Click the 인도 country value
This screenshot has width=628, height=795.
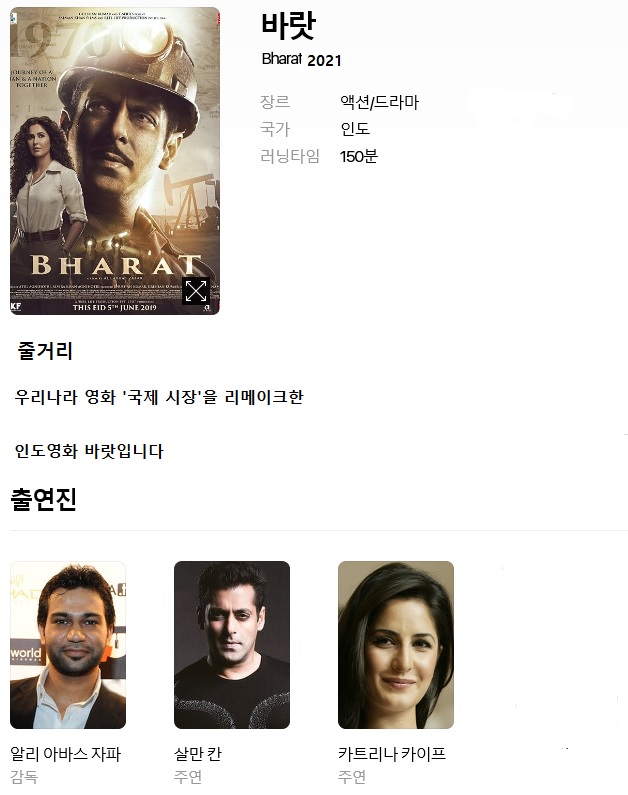coord(355,129)
